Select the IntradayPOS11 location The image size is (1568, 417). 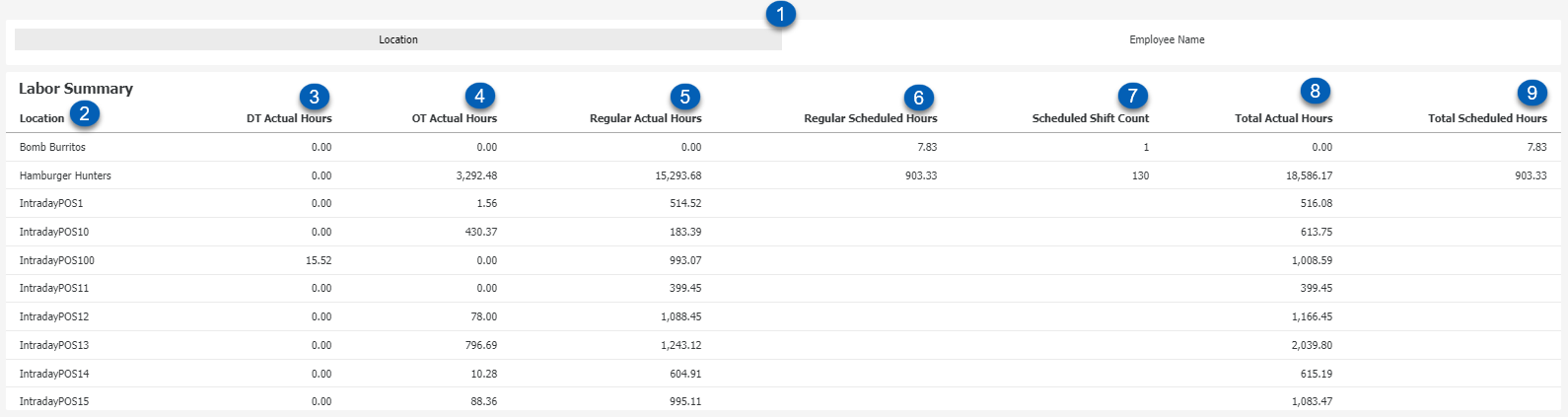click(54, 288)
